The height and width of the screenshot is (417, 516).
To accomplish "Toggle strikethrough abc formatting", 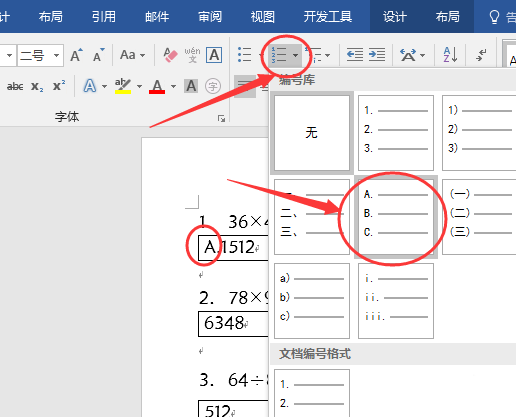I will (x=15, y=87).
